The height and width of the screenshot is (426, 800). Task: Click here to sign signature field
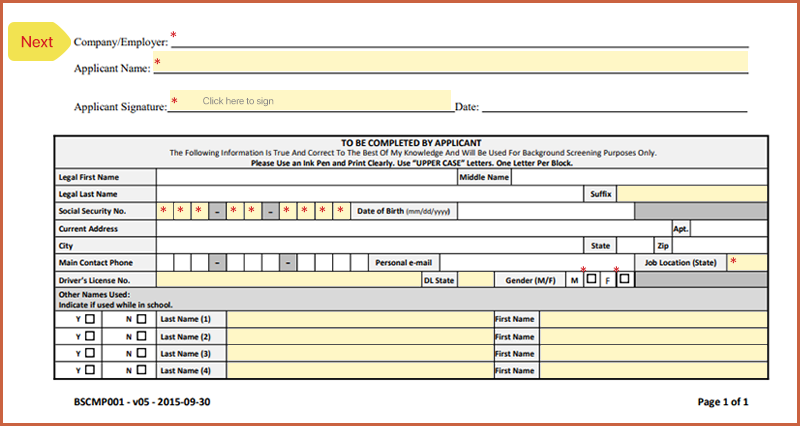pos(310,101)
